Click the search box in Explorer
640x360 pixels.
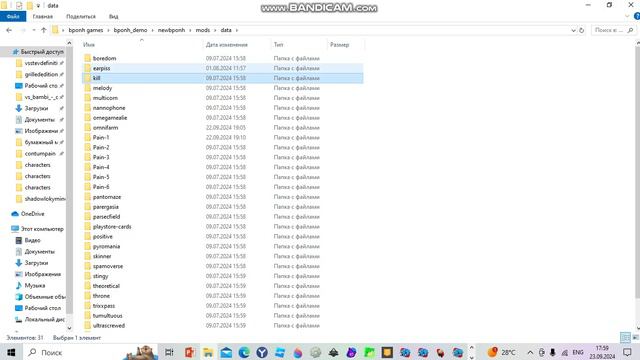tap(613, 30)
